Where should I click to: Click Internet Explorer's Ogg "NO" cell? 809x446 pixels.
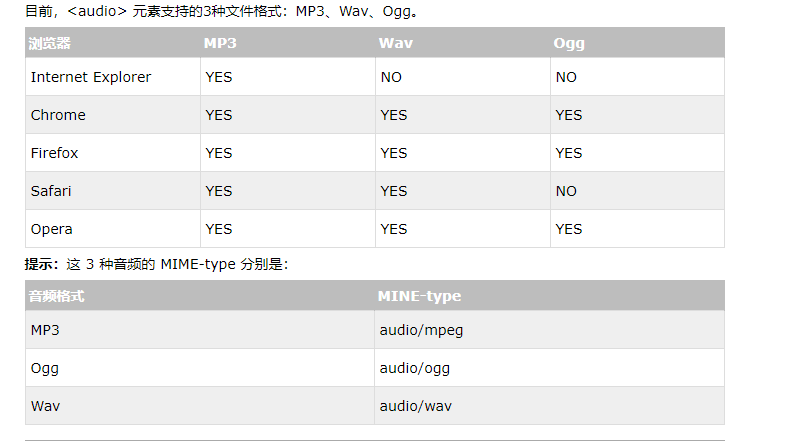(x=566, y=77)
